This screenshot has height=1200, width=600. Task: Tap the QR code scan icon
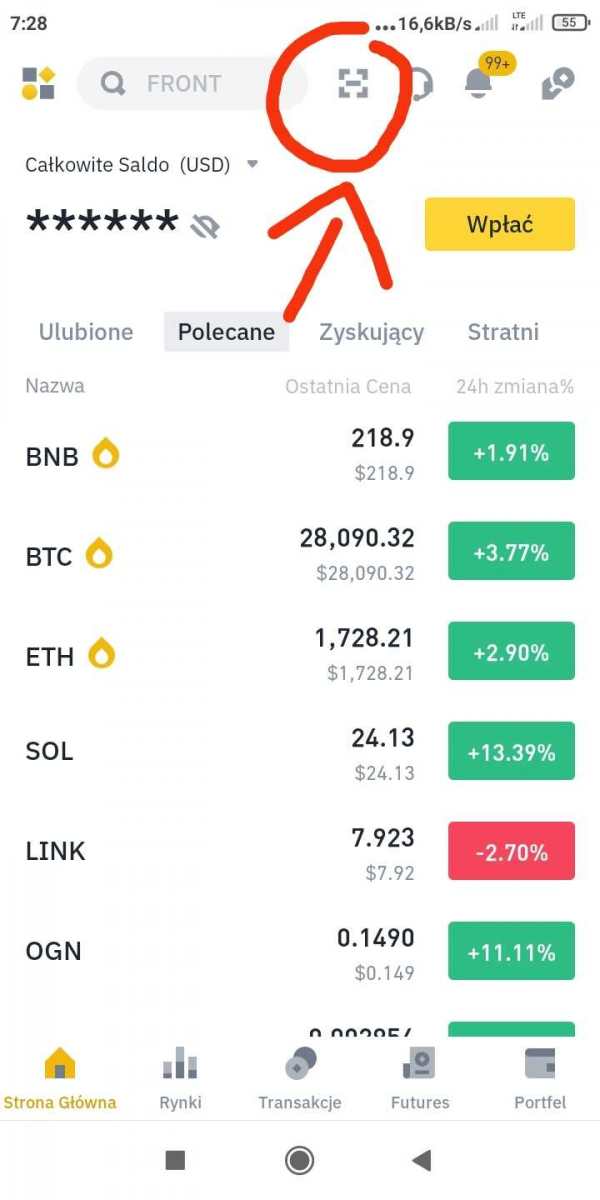click(x=352, y=84)
